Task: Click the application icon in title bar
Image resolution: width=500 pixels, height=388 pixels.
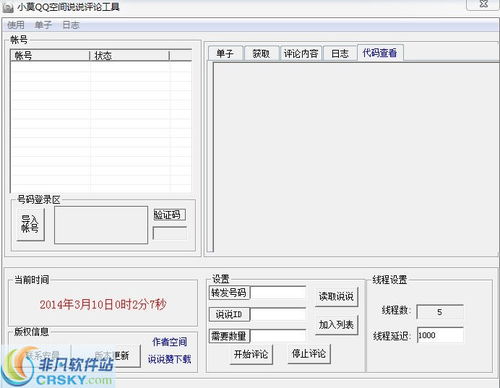Action: click(x=8, y=7)
